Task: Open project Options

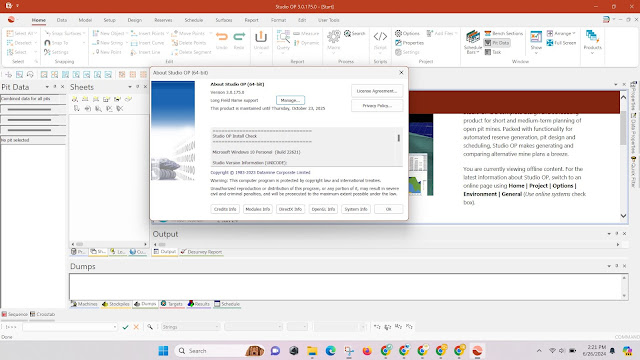Action: [407, 33]
